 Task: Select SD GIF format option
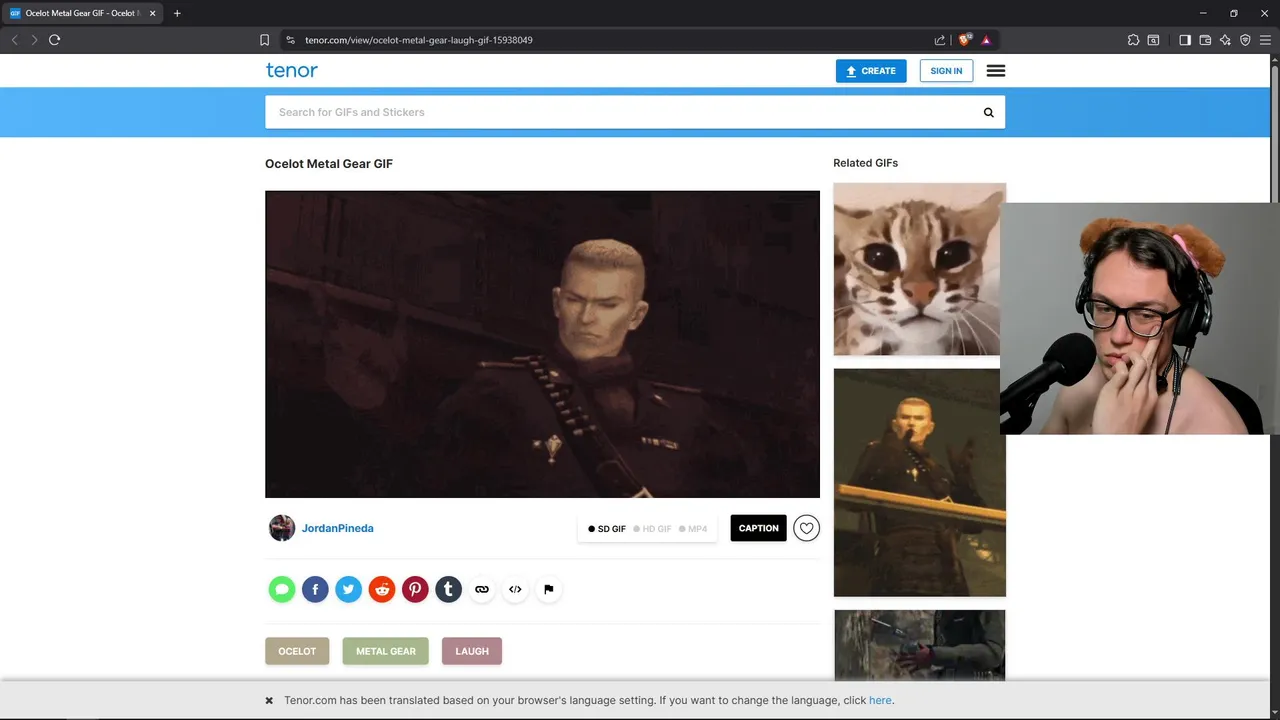pyautogui.click(x=607, y=529)
